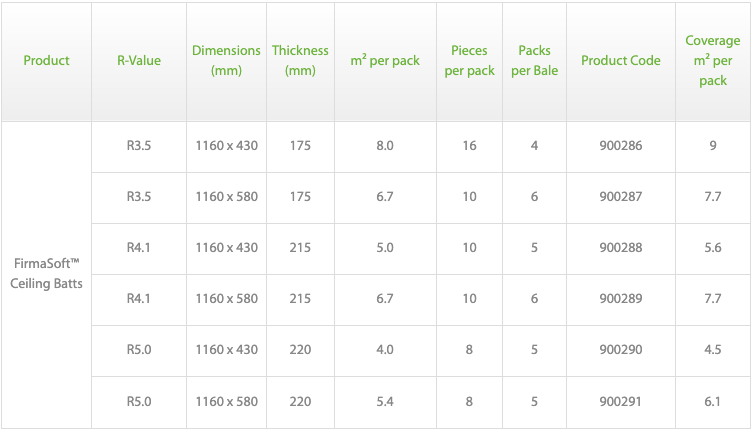Click product code 900289
Image resolution: width=753 pixels, height=432 pixels.
621,299
